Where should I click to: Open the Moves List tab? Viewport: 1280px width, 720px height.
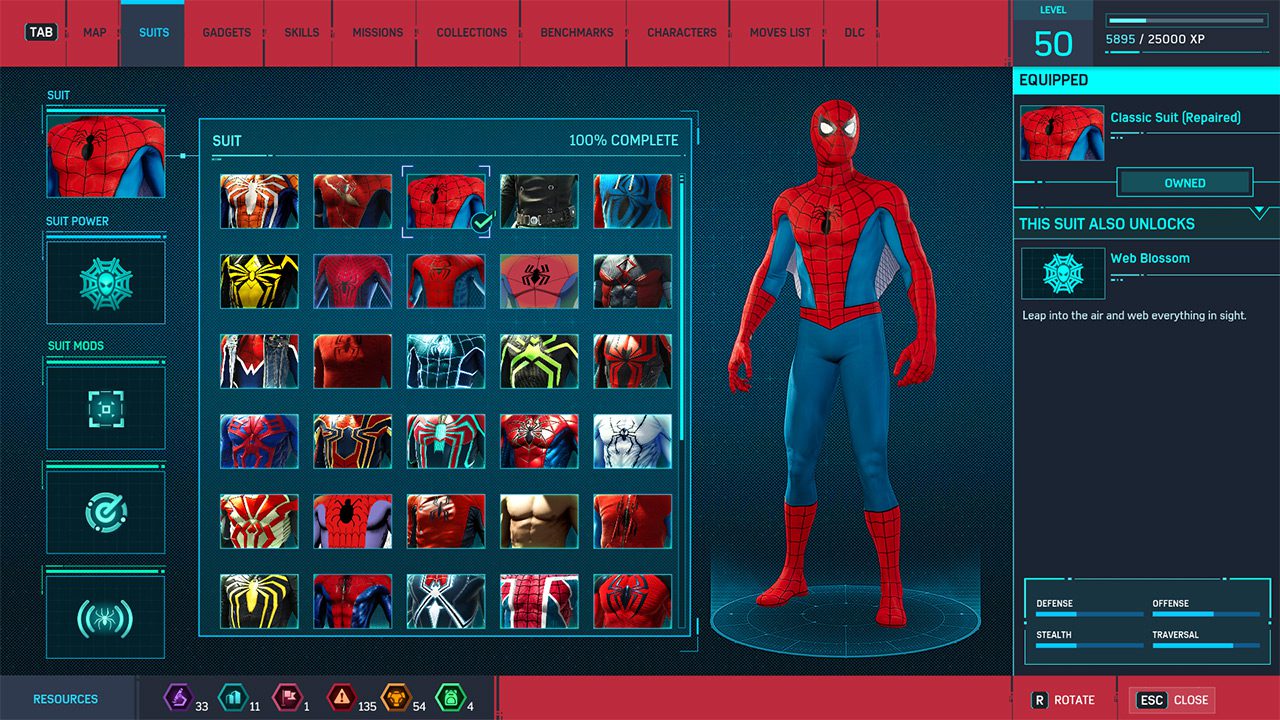pyautogui.click(x=780, y=33)
